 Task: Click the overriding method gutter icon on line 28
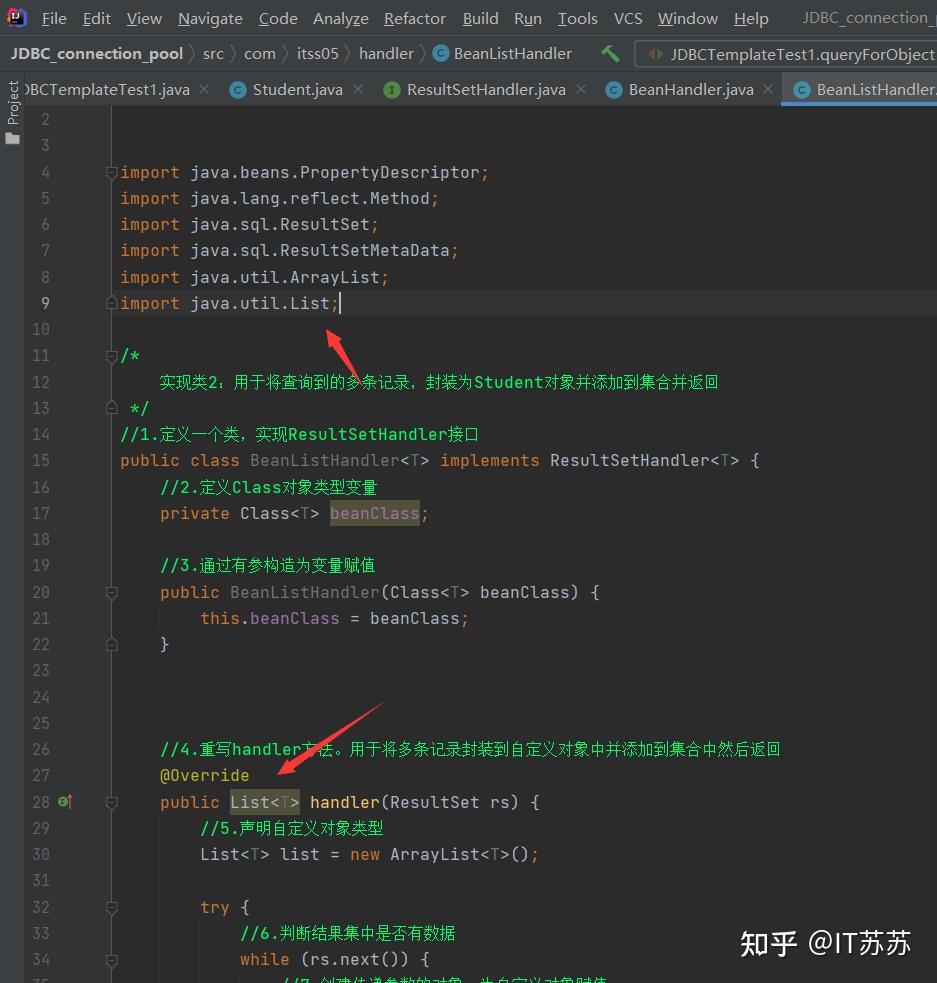pyautogui.click(x=66, y=801)
